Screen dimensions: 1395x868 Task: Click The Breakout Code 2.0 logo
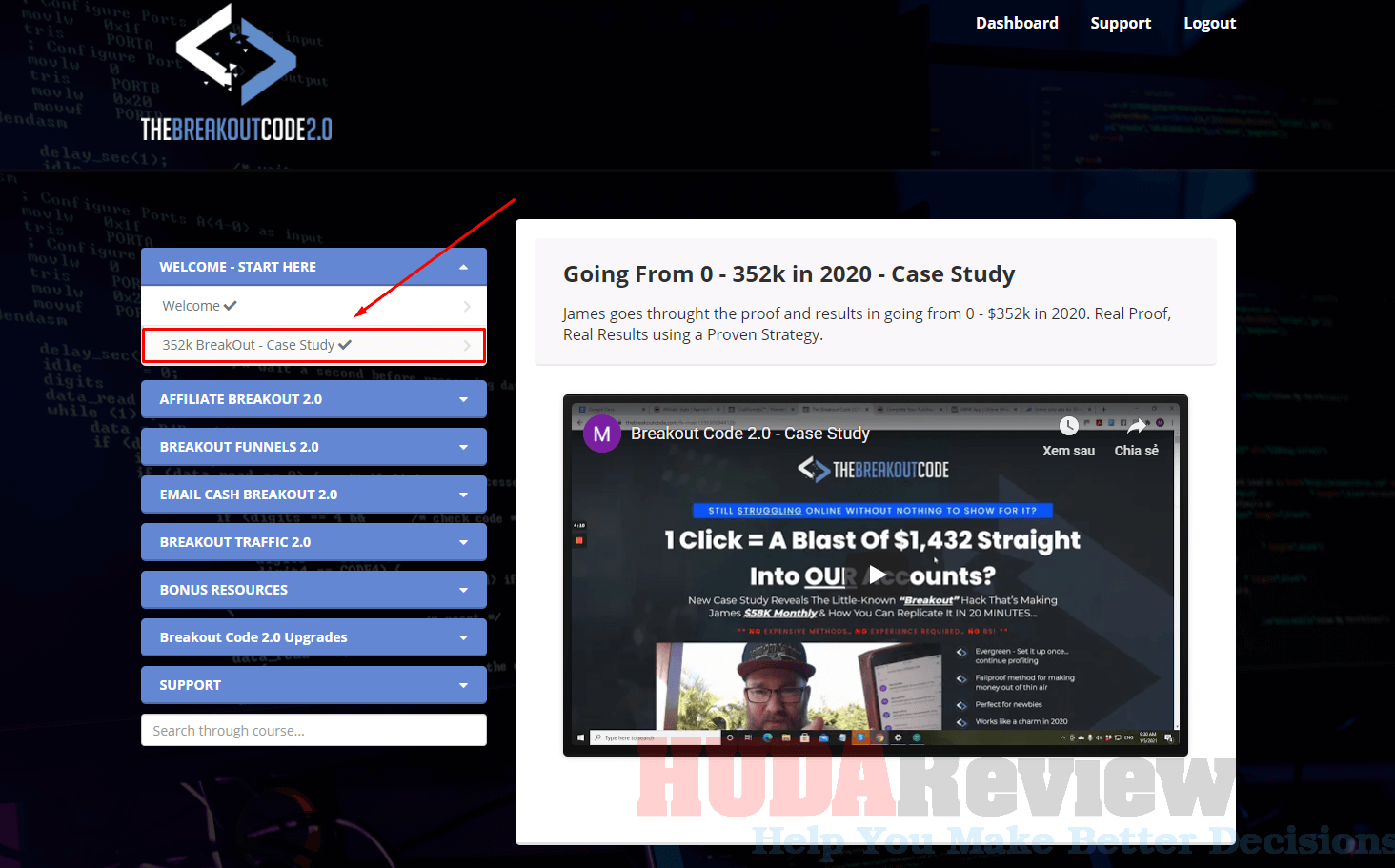click(x=237, y=73)
